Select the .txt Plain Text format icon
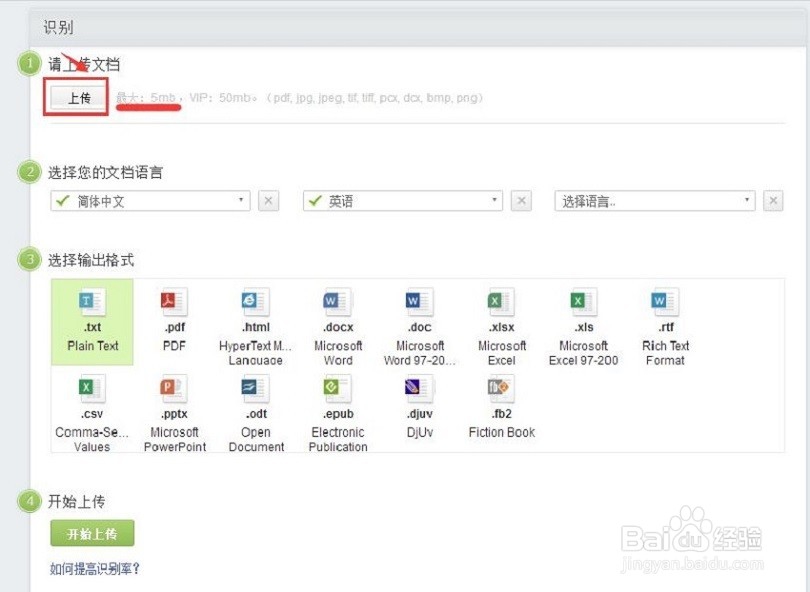Image resolution: width=810 pixels, height=592 pixels. click(92, 322)
